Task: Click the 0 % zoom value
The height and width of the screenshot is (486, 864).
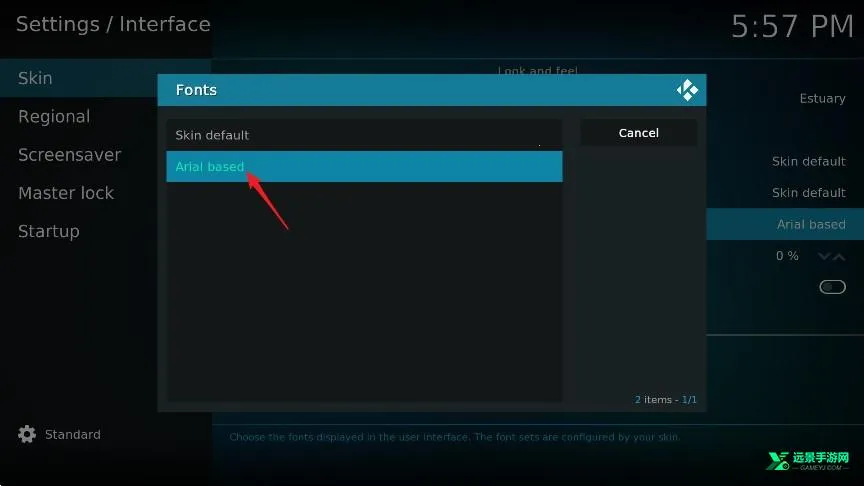Action: (x=787, y=256)
